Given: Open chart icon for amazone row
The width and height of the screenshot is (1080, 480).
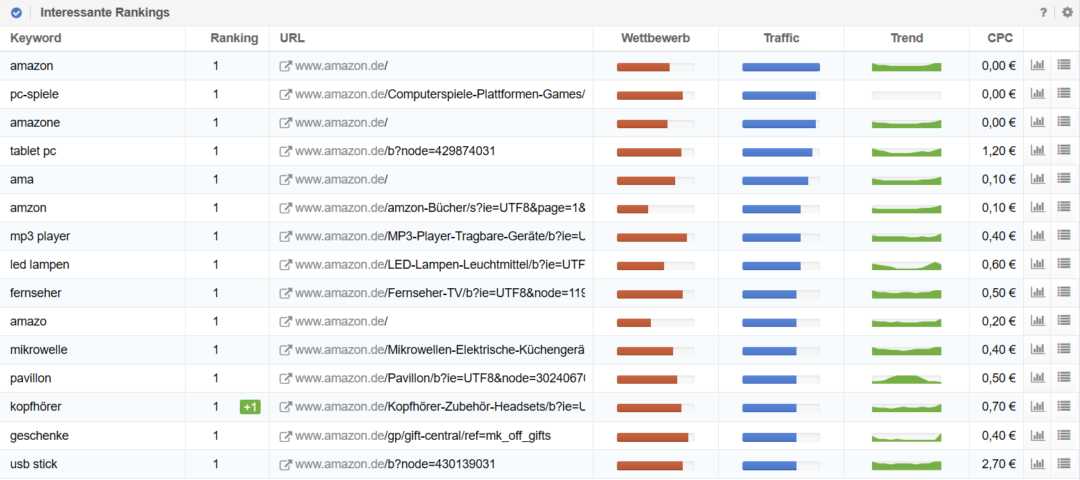Looking at the screenshot, I should point(1037,123).
